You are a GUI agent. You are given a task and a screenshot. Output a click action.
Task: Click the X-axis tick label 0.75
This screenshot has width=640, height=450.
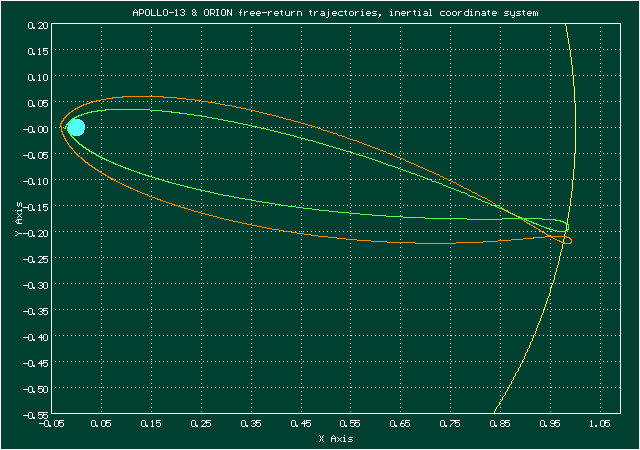(450, 424)
